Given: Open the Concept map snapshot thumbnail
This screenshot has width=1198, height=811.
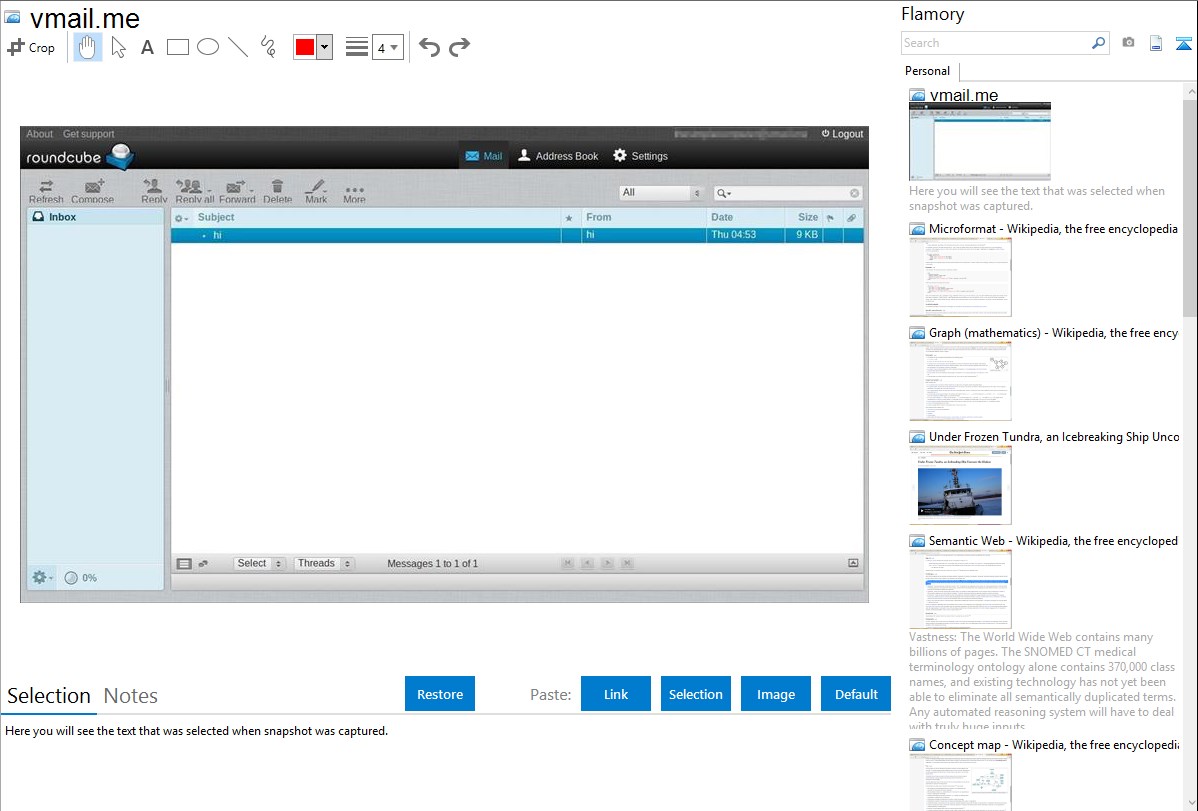Looking at the screenshot, I should click(x=960, y=782).
